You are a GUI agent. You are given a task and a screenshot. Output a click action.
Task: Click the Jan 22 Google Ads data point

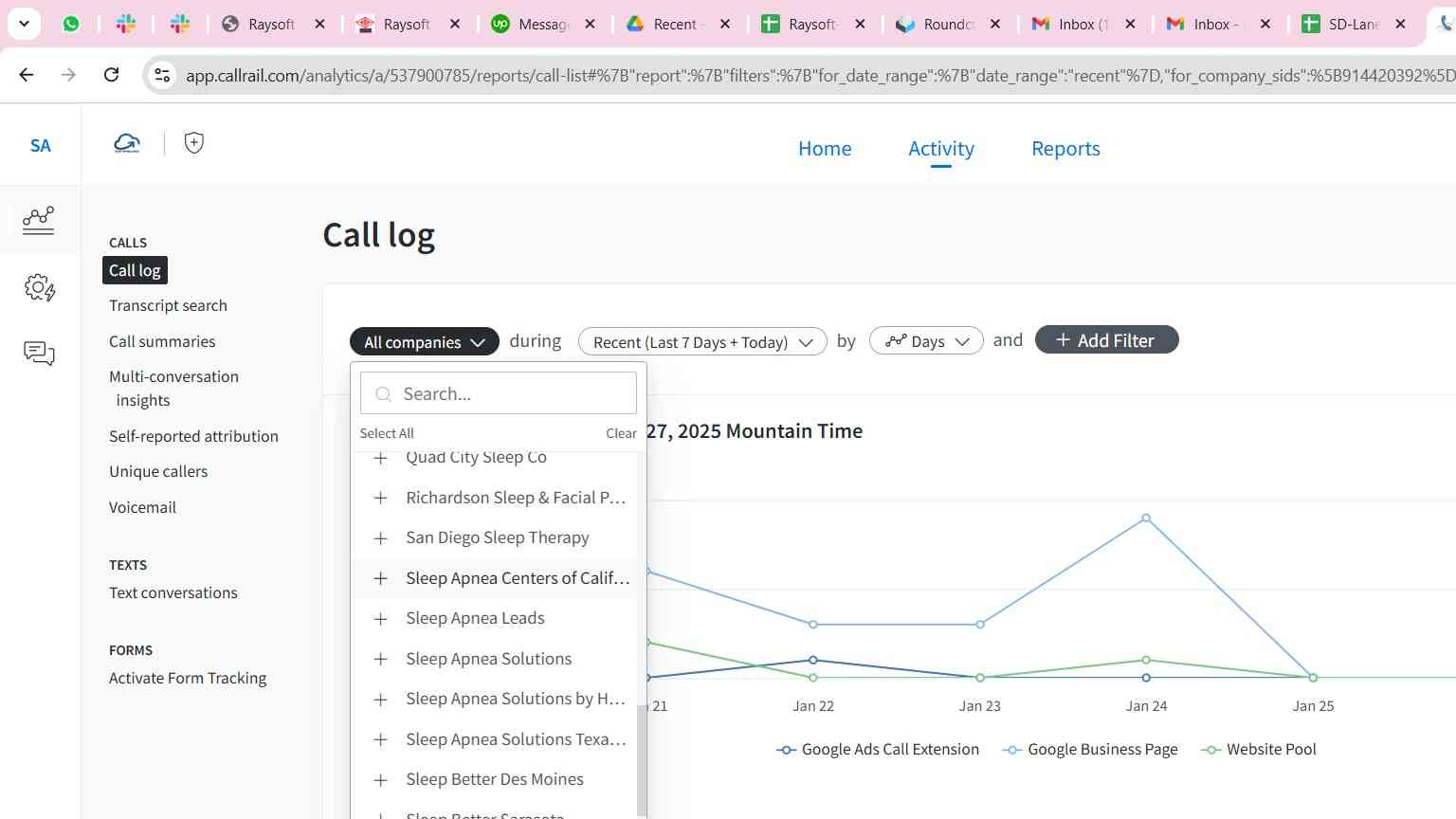(813, 660)
